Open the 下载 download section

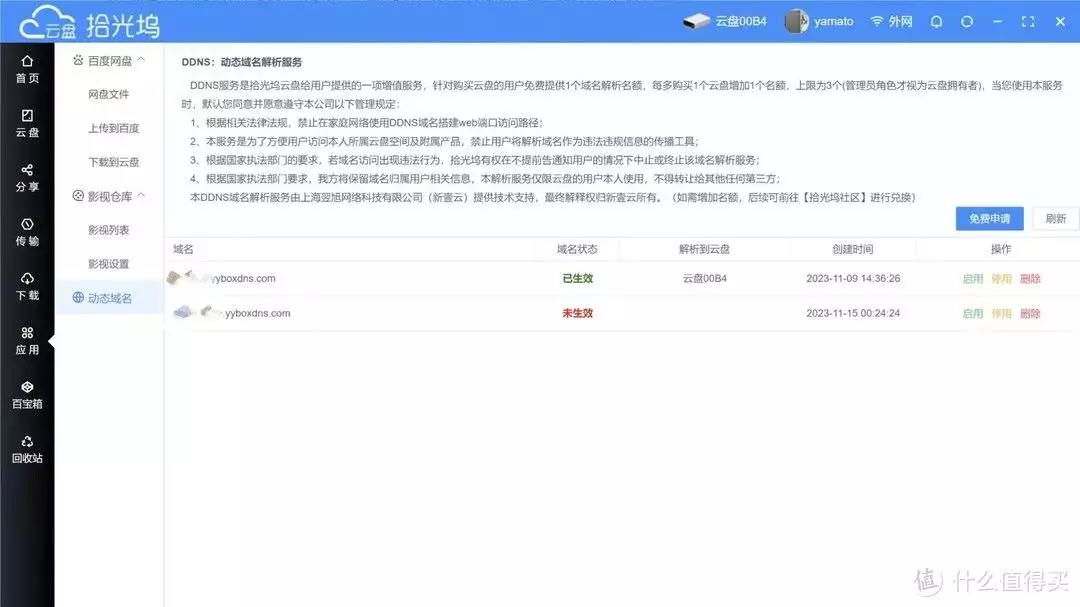(27, 287)
